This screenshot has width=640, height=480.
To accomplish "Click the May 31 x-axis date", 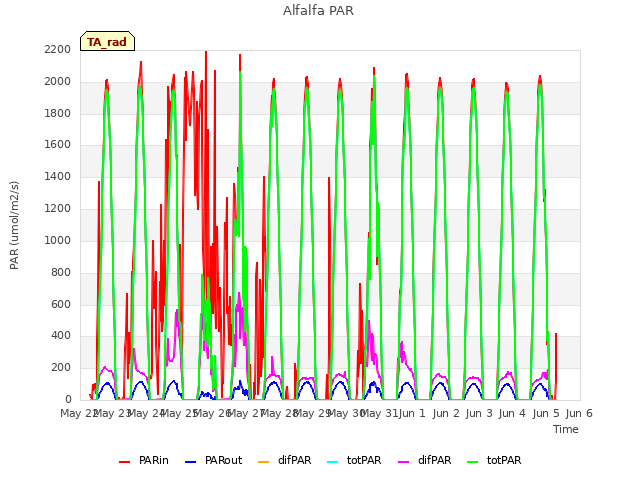I will point(380,413).
